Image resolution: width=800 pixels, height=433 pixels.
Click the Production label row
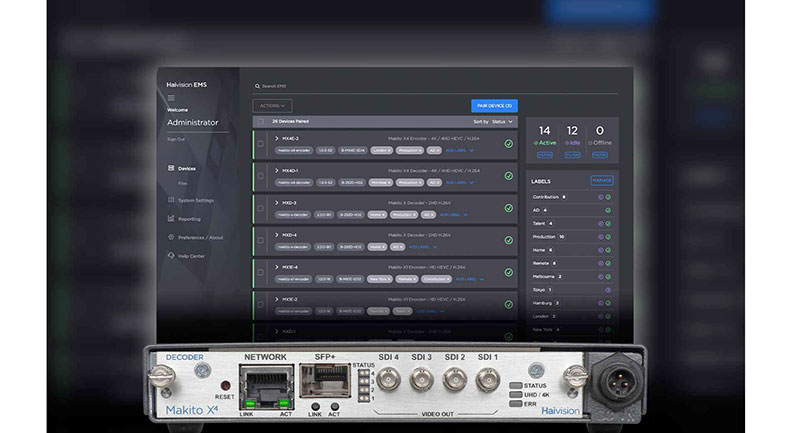click(x=572, y=237)
